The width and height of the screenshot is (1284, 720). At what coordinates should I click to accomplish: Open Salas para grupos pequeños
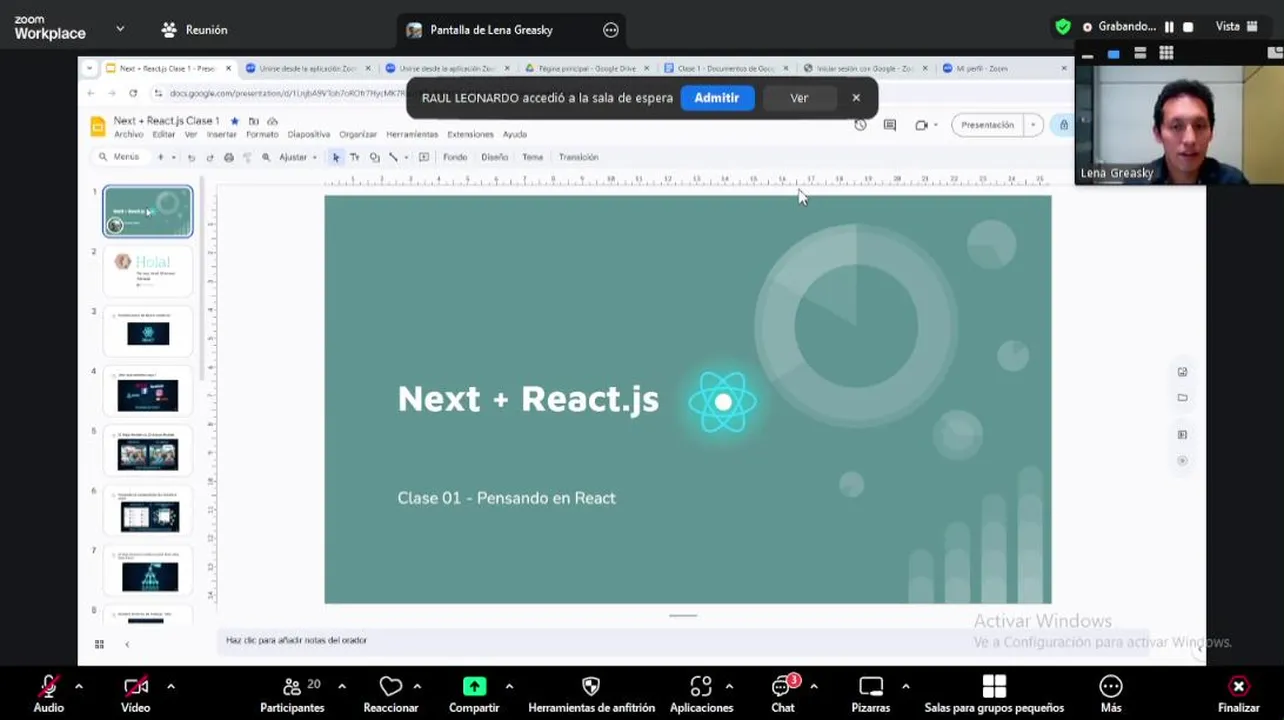pos(994,693)
